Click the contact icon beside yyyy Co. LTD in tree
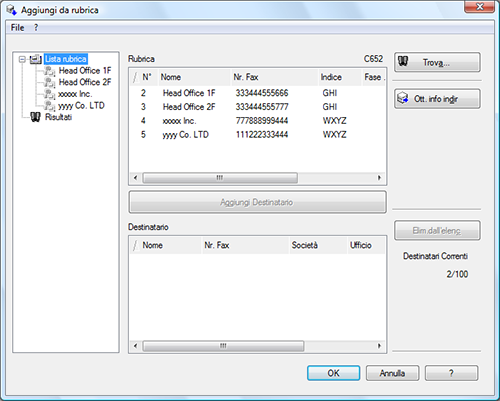 coord(50,106)
